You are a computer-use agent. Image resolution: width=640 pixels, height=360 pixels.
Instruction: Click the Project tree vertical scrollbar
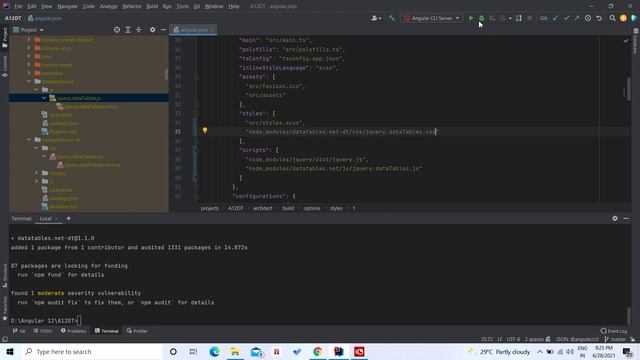[x=166, y=75]
